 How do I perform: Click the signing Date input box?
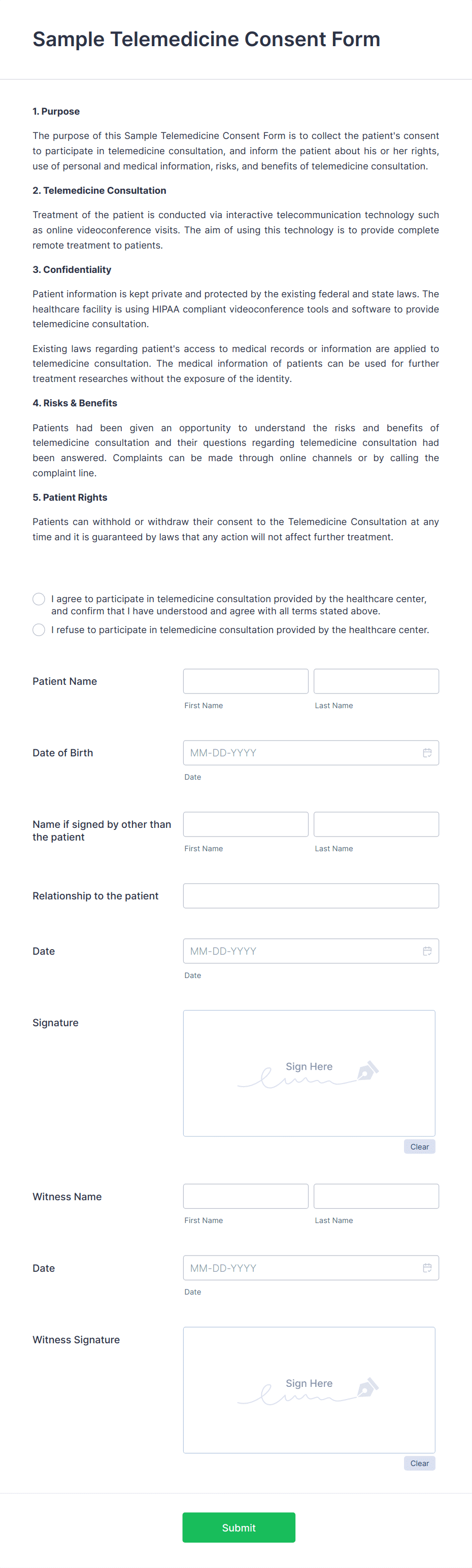[x=298, y=951]
